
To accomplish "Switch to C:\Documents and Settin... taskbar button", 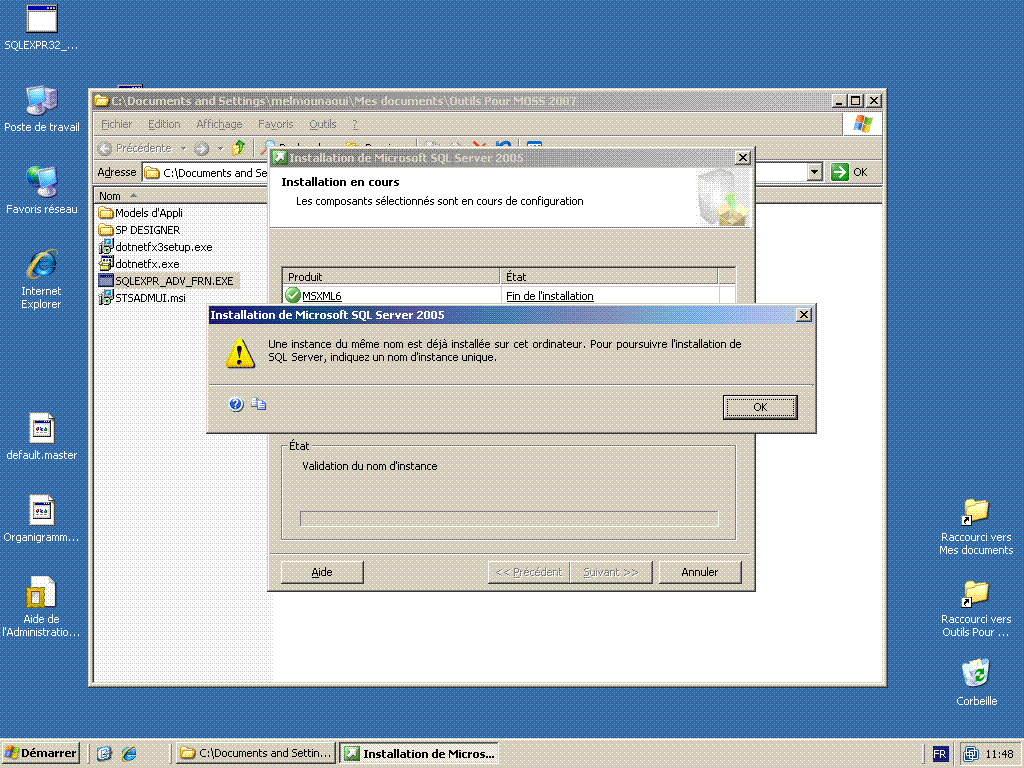I will pos(256,753).
